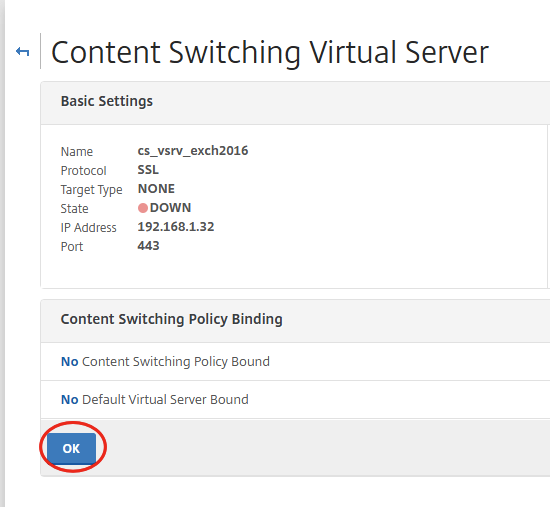Open No Content Switching Policy Bound row
550x507 pixels.
295,361
